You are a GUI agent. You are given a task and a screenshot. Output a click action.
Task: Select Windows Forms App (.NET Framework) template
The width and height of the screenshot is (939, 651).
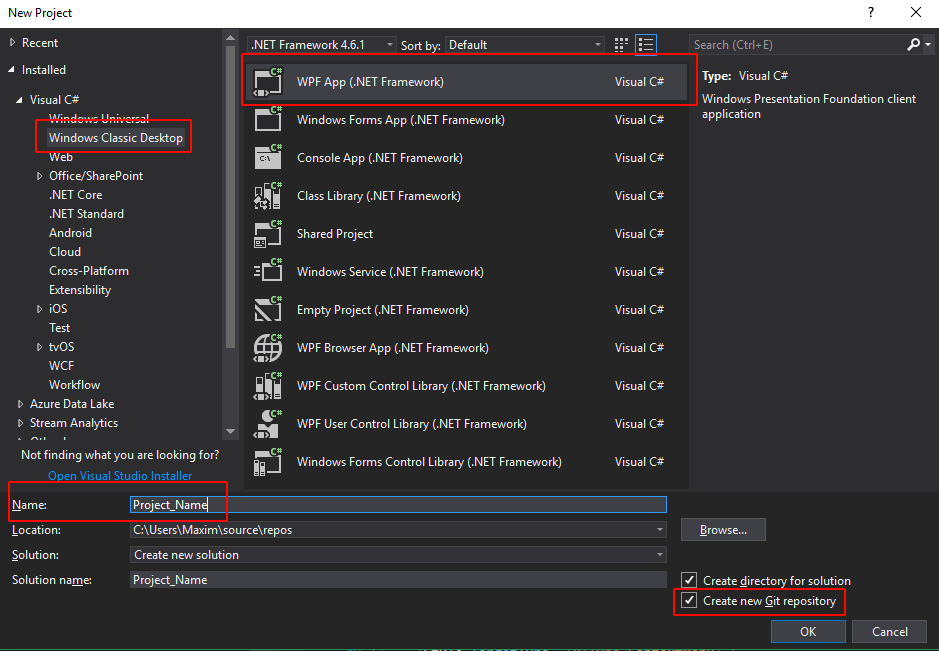(467, 119)
